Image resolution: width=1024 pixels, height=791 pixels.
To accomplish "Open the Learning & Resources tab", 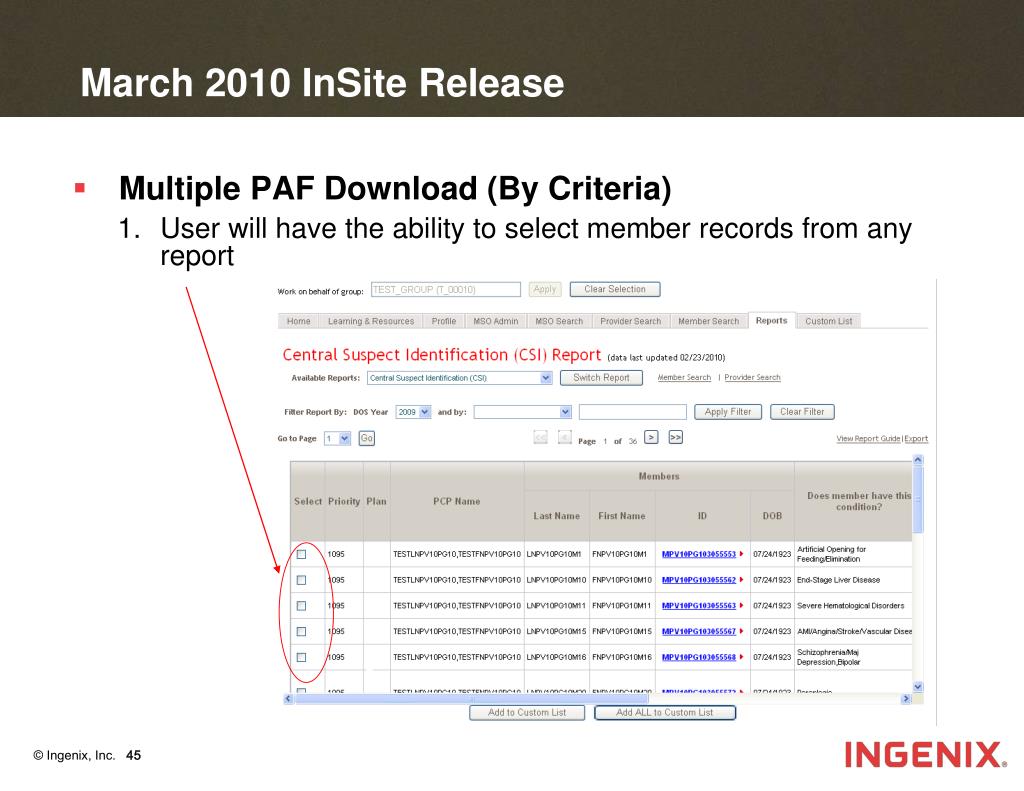I will (370, 321).
